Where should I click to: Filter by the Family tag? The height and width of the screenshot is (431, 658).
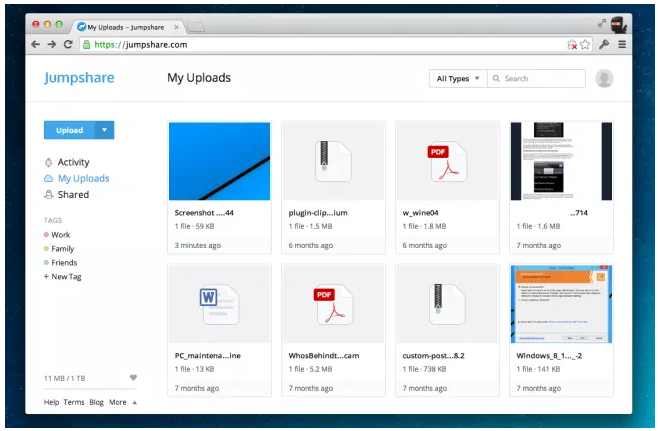pyautogui.click(x=63, y=249)
